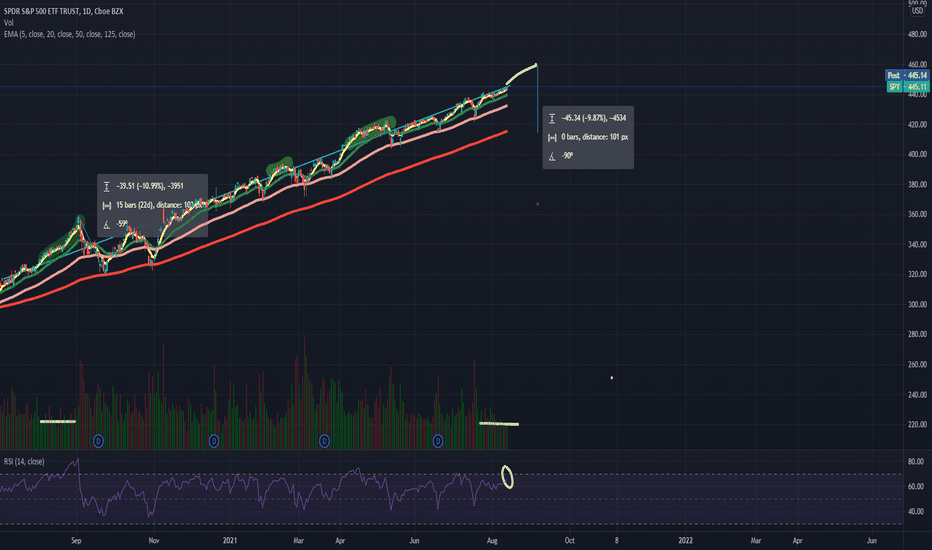Click the dividend D marker near mid-March
Image resolution: width=932 pixels, height=550 pixels.
pyautogui.click(x=324, y=441)
